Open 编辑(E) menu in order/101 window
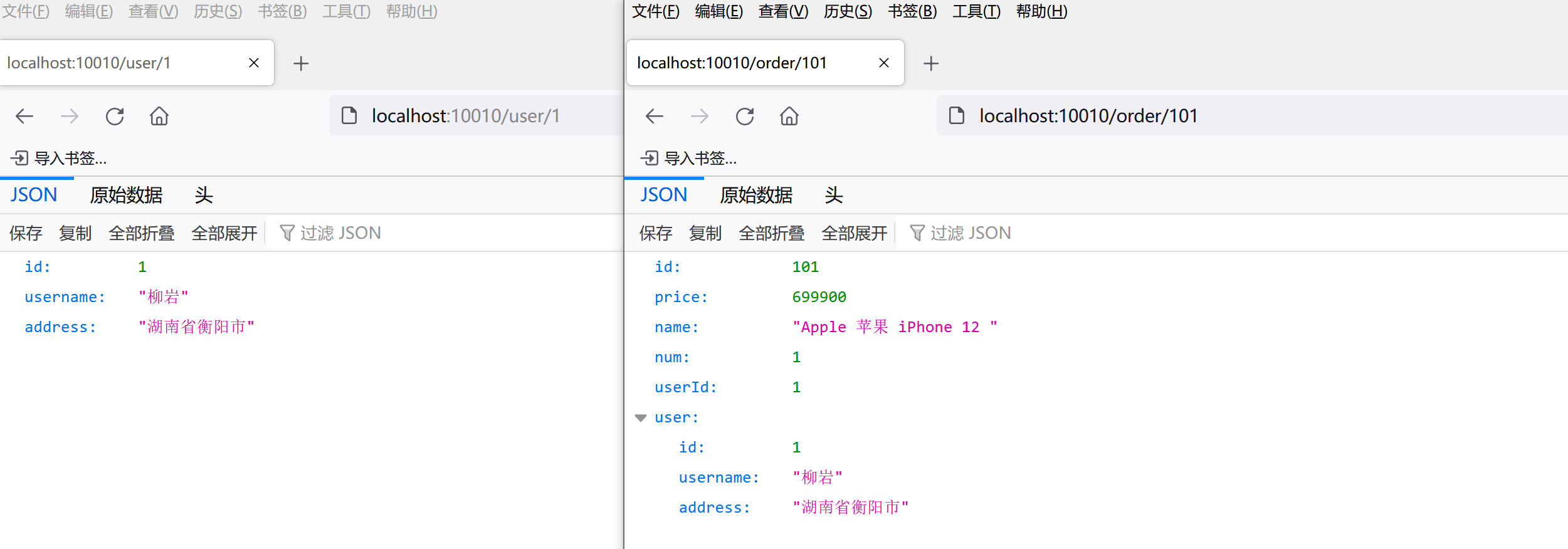1568x549 pixels. click(x=719, y=11)
